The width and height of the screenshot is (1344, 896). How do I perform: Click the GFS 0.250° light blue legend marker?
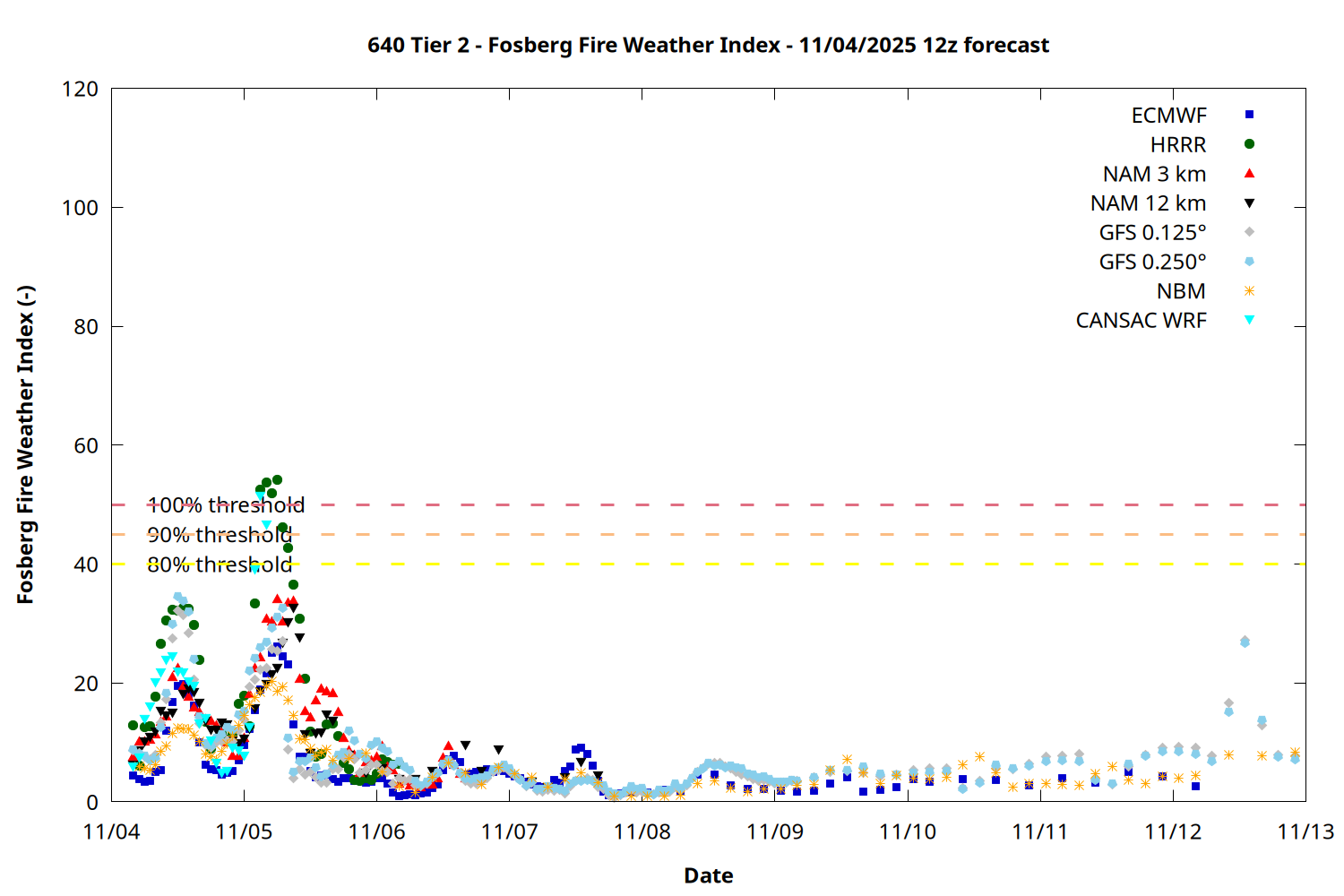tap(1249, 262)
